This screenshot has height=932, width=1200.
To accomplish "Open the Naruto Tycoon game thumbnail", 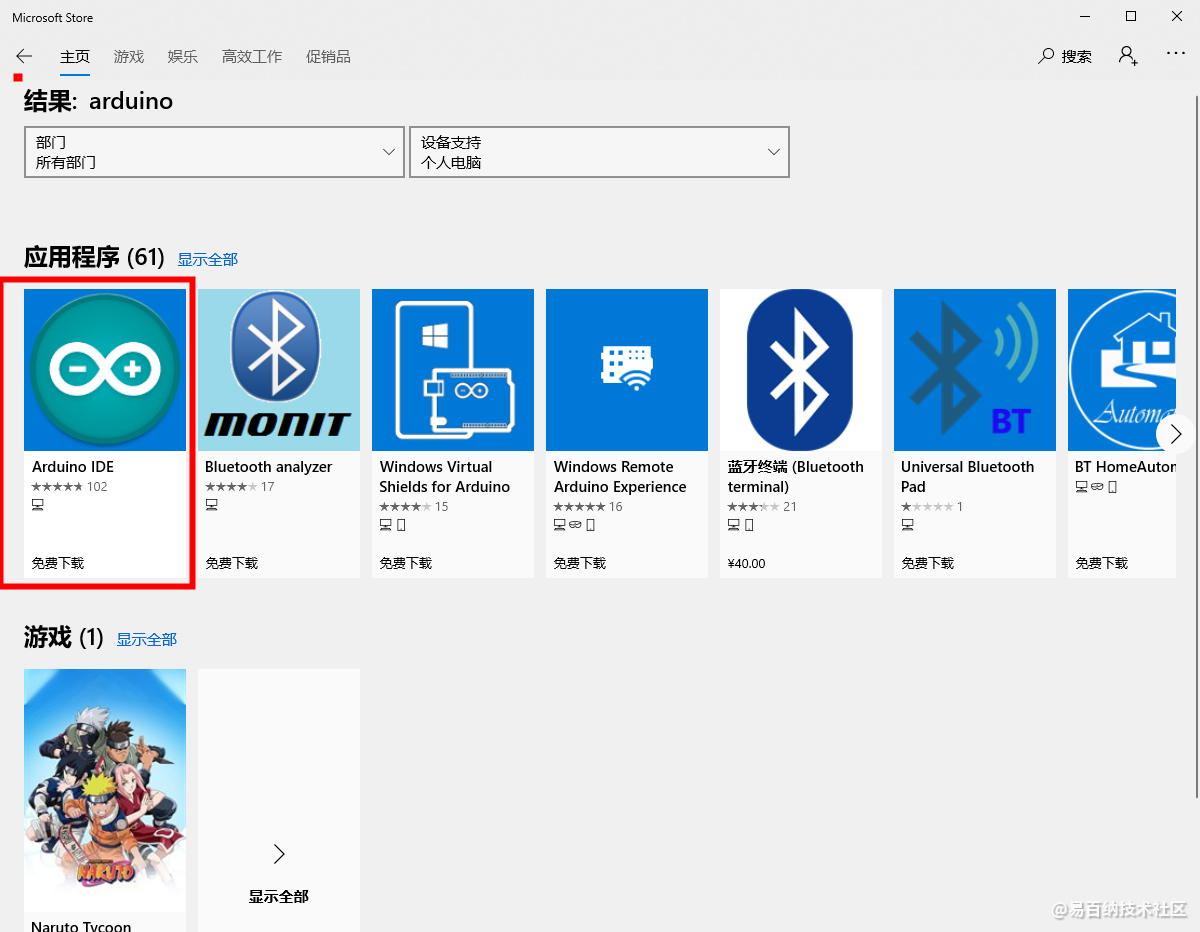I will (105, 790).
